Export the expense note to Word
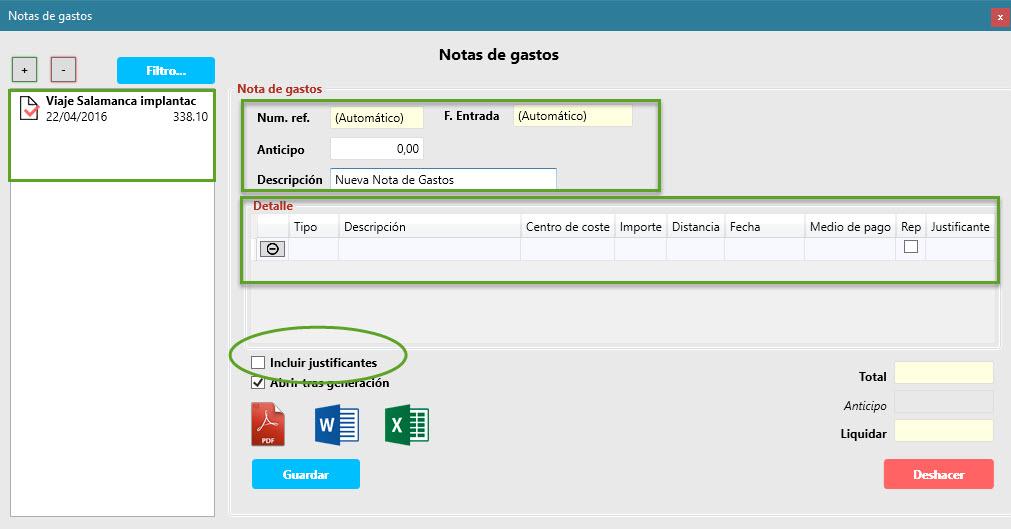The image size is (1011, 529). click(x=337, y=425)
